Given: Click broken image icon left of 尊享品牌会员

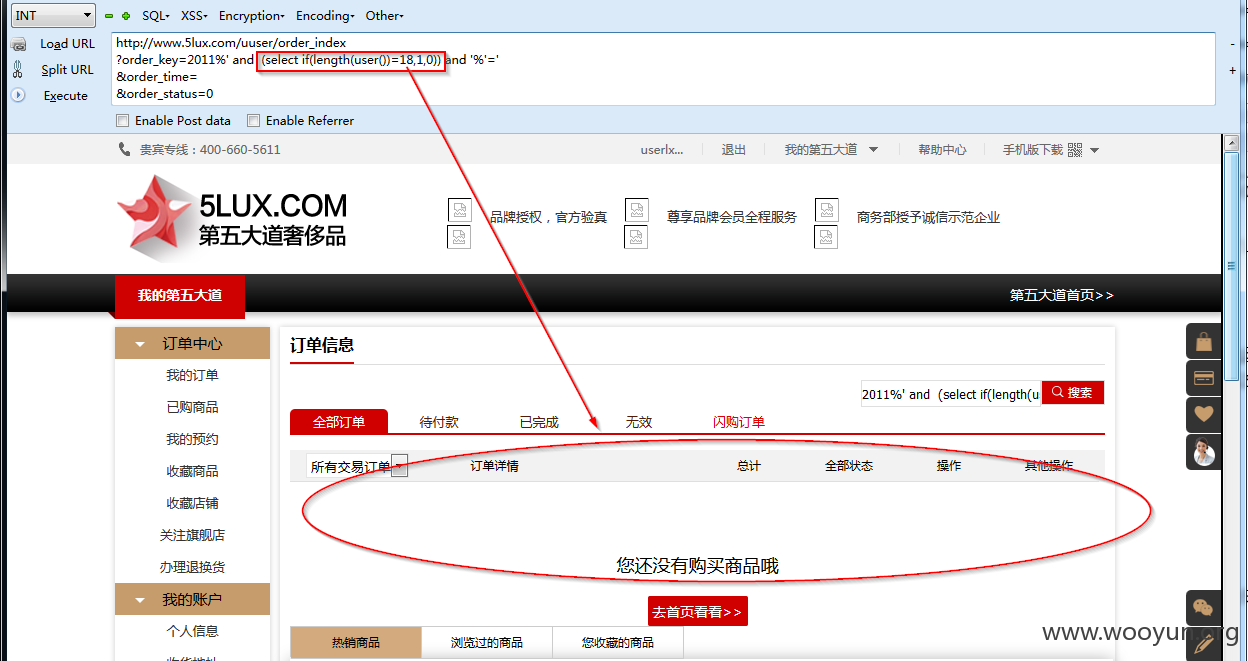Looking at the screenshot, I should [637, 210].
